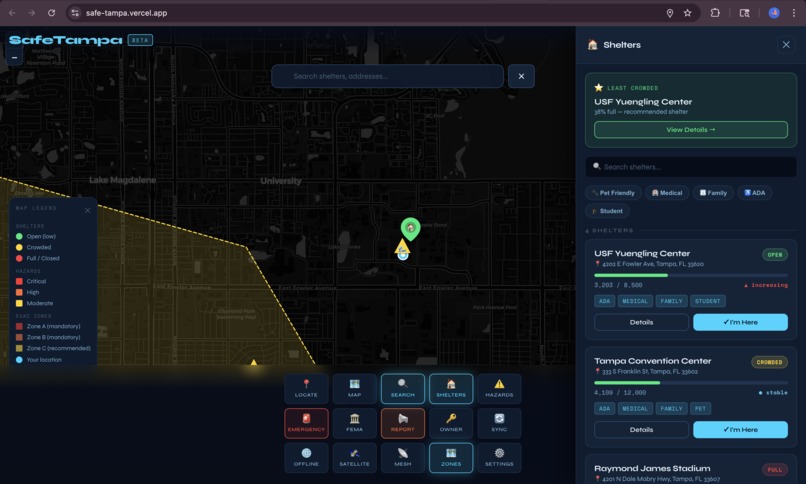Filter shelters by Student

tap(607, 211)
